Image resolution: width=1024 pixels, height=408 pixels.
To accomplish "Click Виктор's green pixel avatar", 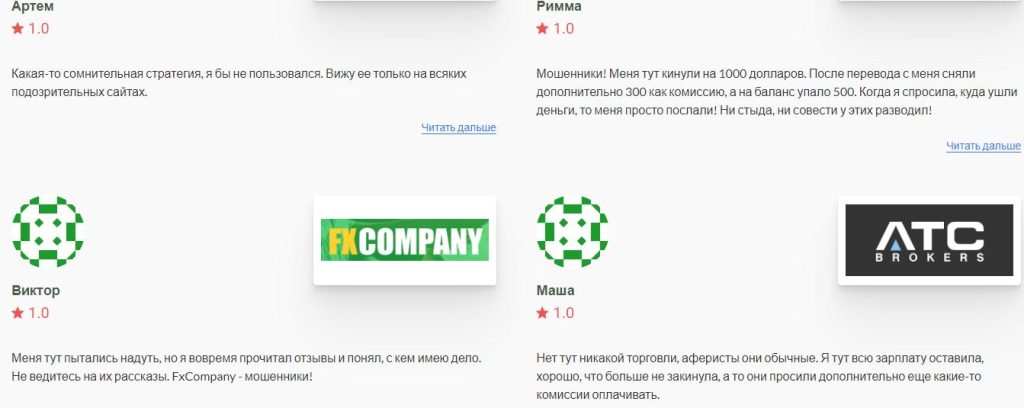I will click(x=48, y=232).
